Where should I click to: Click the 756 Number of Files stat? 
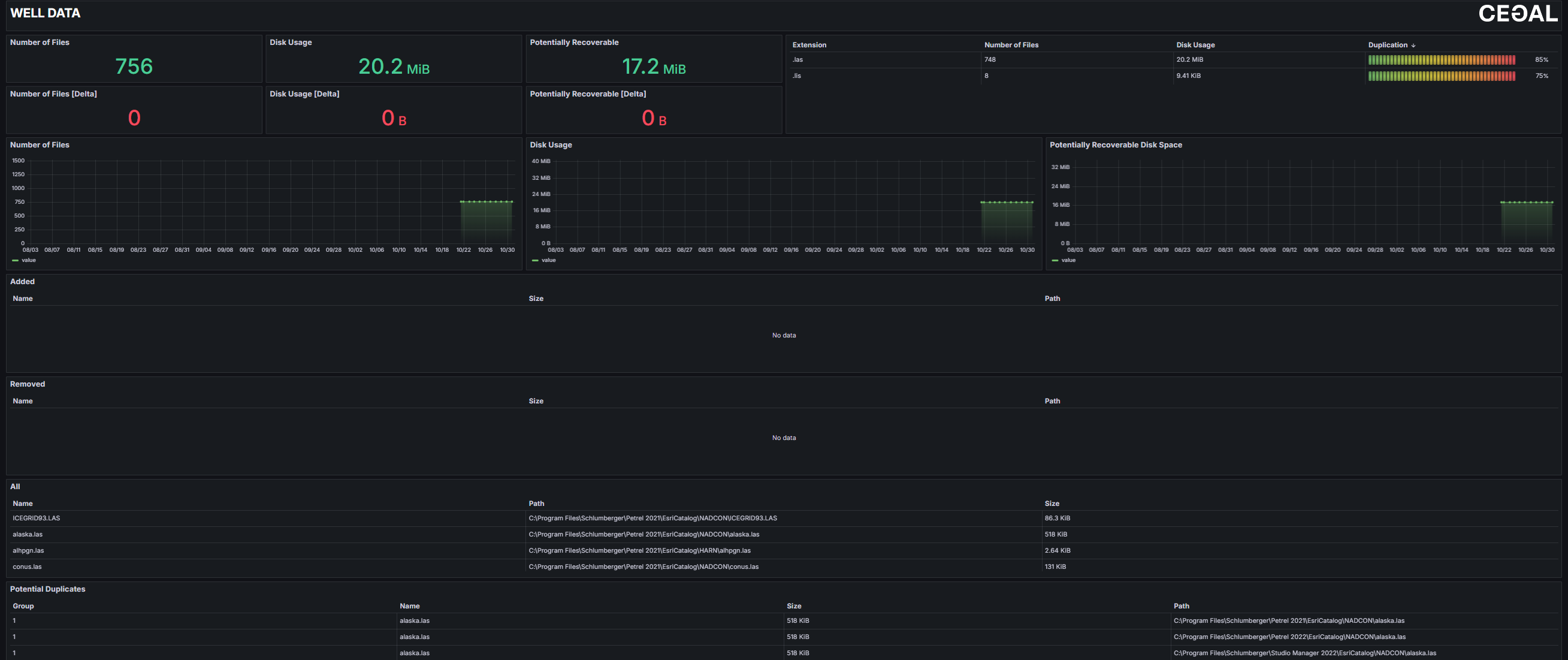click(134, 66)
